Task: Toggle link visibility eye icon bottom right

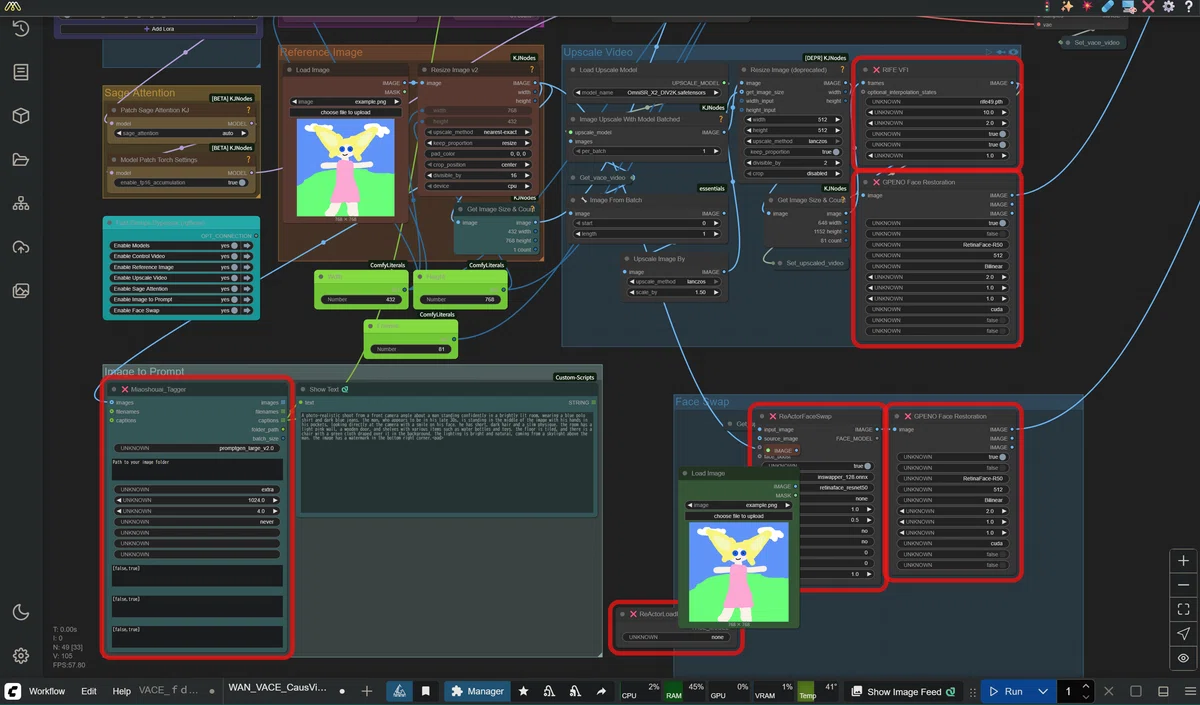Action: click(x=1183, y=658)
